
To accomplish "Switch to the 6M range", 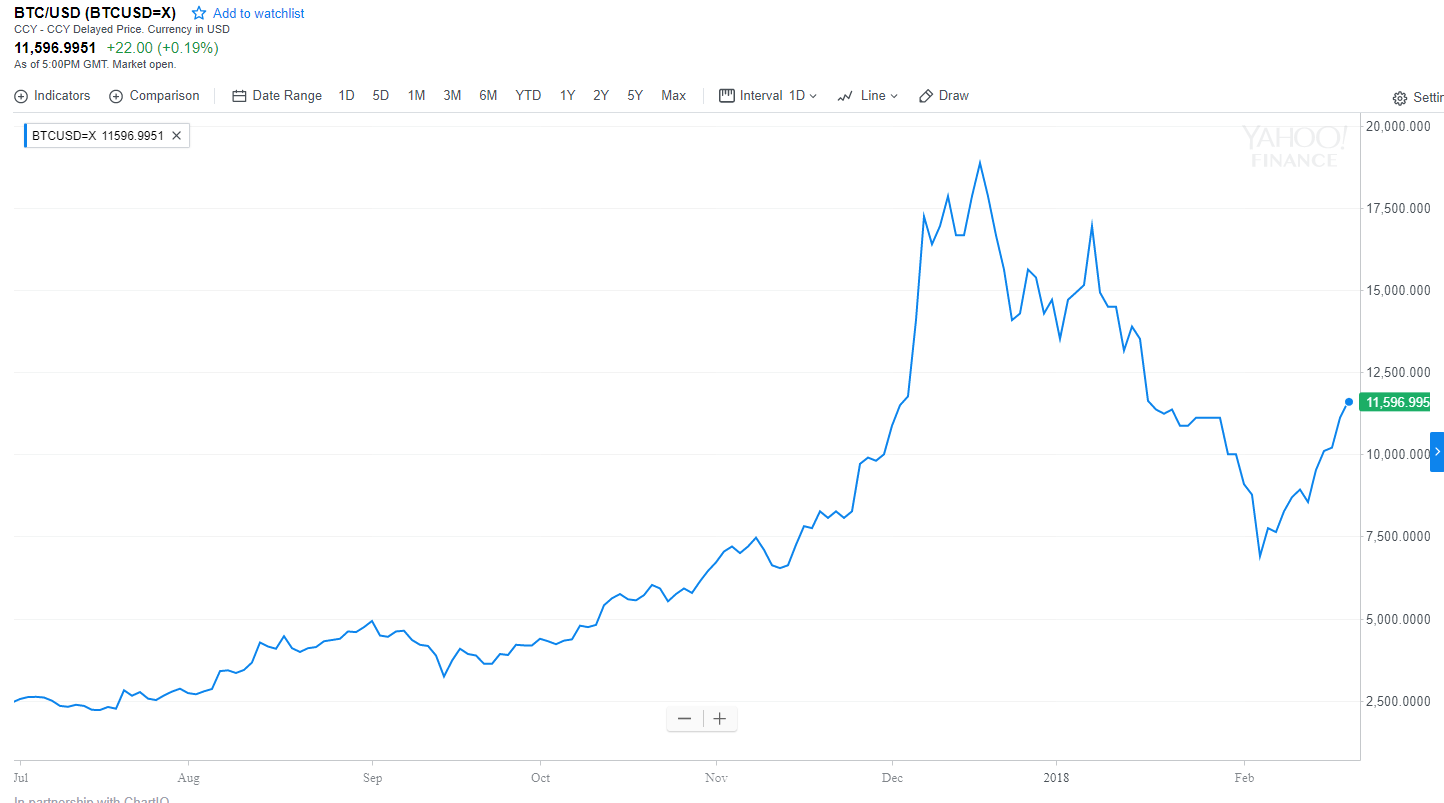I will 488,96.
